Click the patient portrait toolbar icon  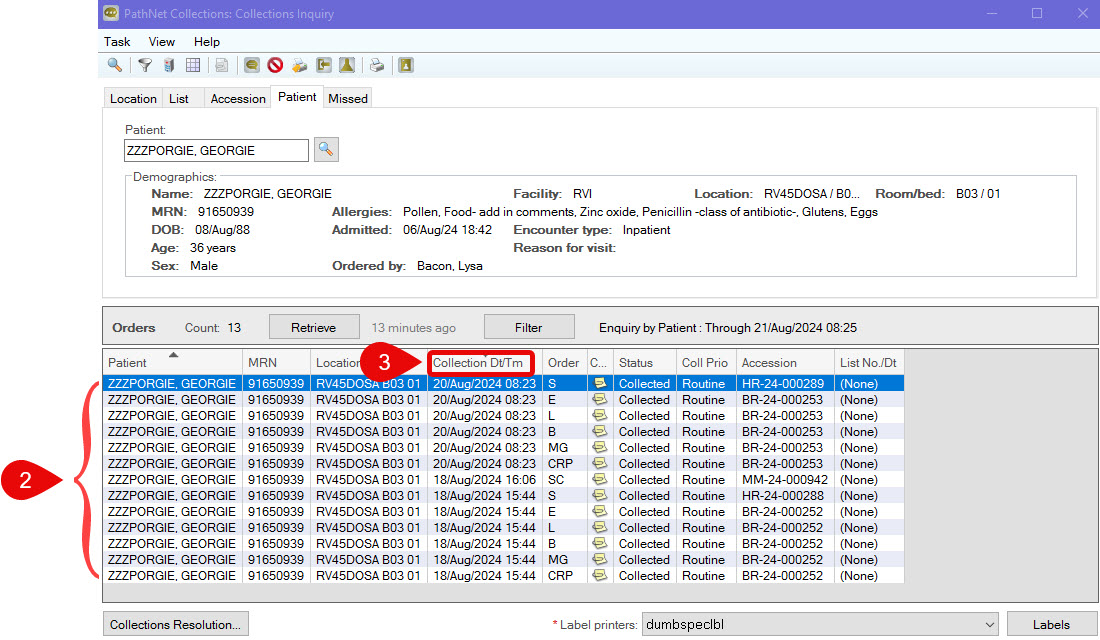[x=406, y=65]
